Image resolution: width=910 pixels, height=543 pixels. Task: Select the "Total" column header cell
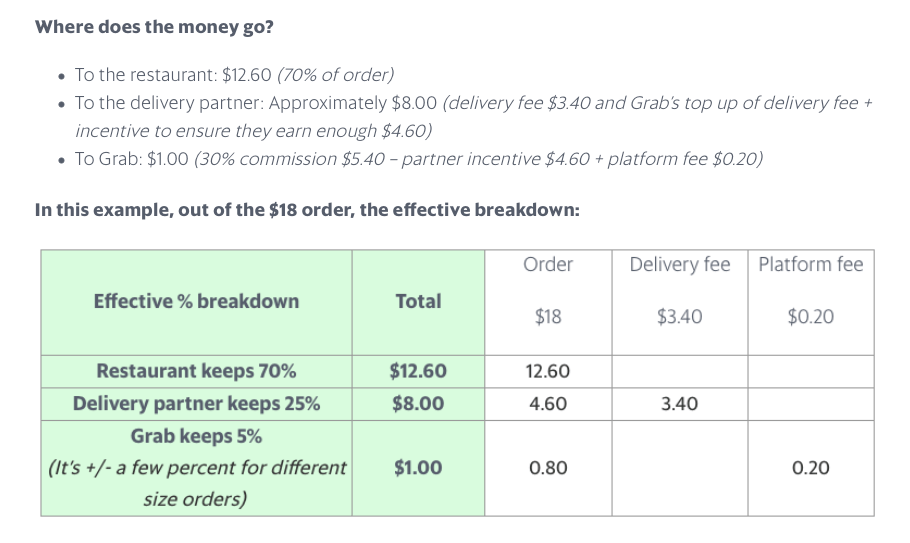click(418, 301)
